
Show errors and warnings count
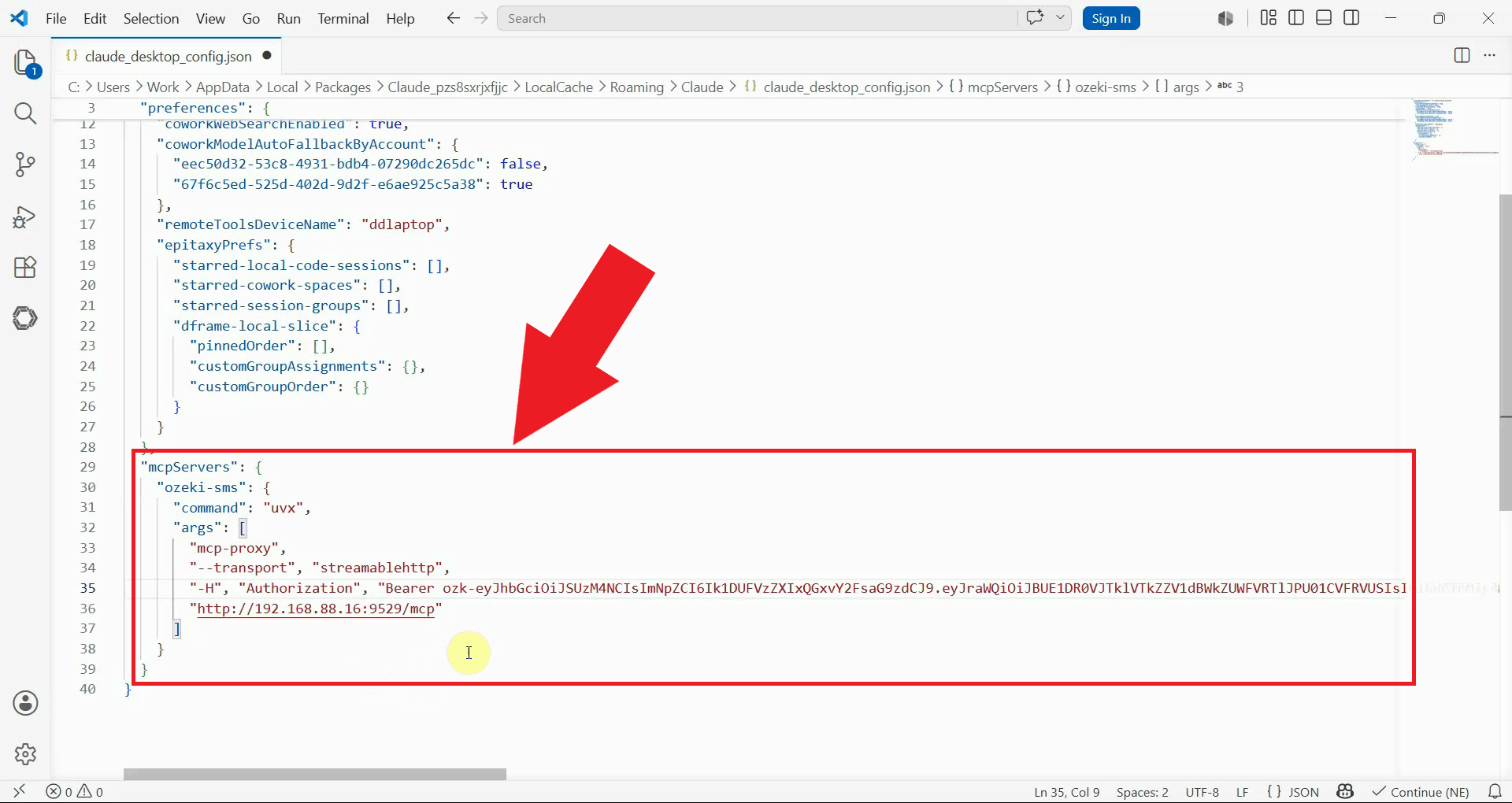[75, 792]
